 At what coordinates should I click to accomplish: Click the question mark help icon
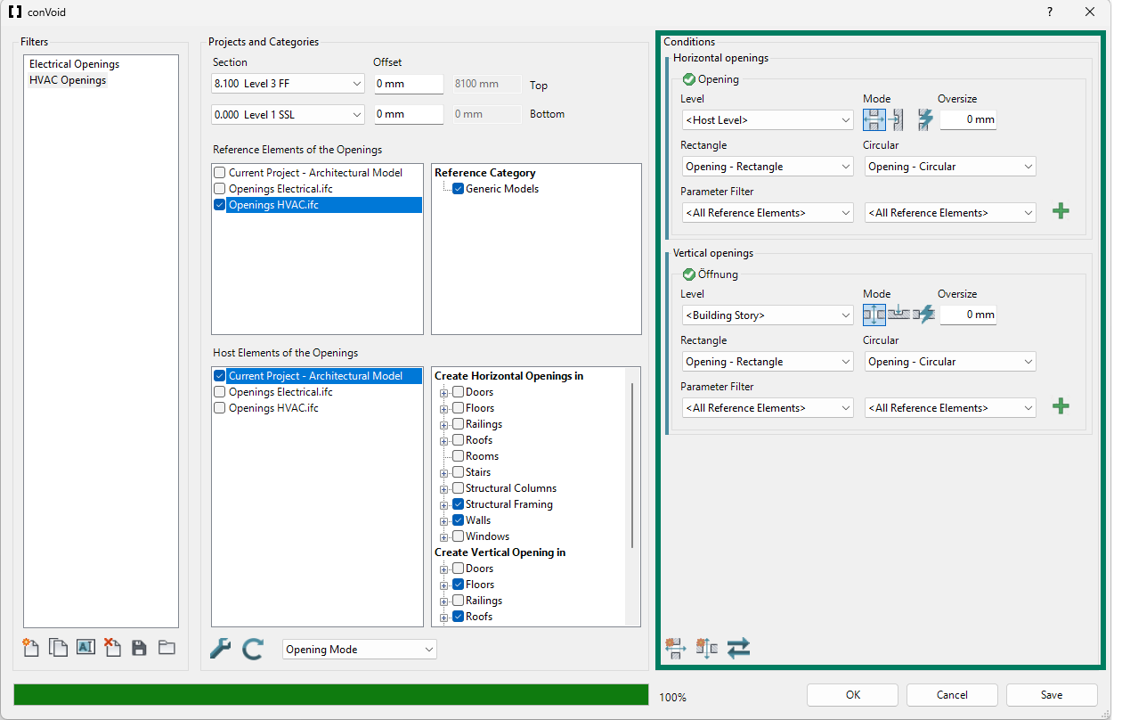(1050, 12)
